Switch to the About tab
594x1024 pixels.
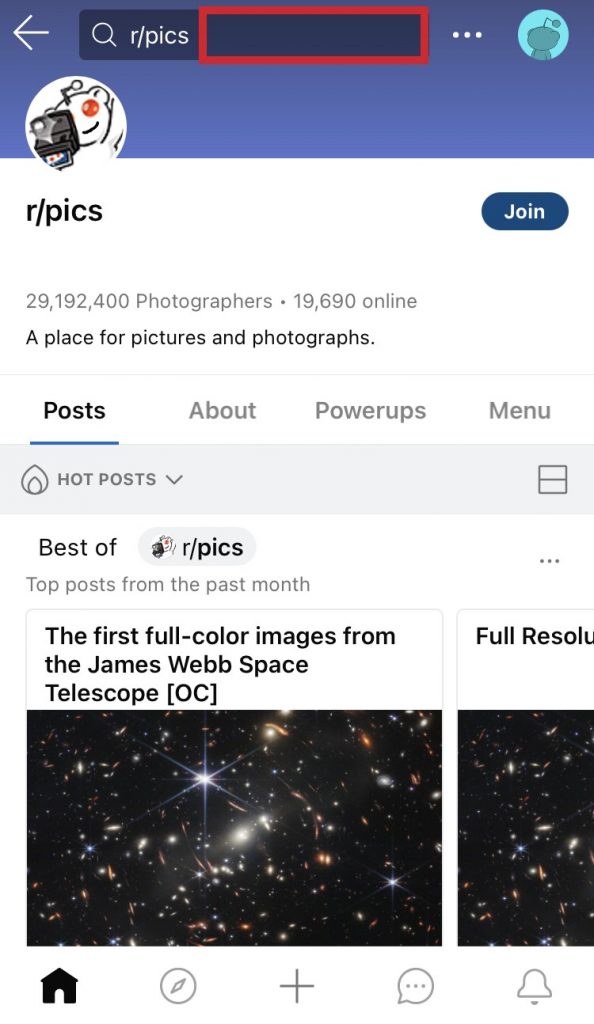click(x=222, y=410)
